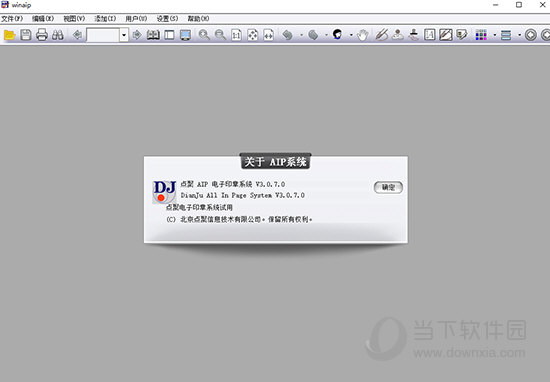The image size is (550, 382).
Task: Click the text box annotation icon
Action: click(430, 35)
